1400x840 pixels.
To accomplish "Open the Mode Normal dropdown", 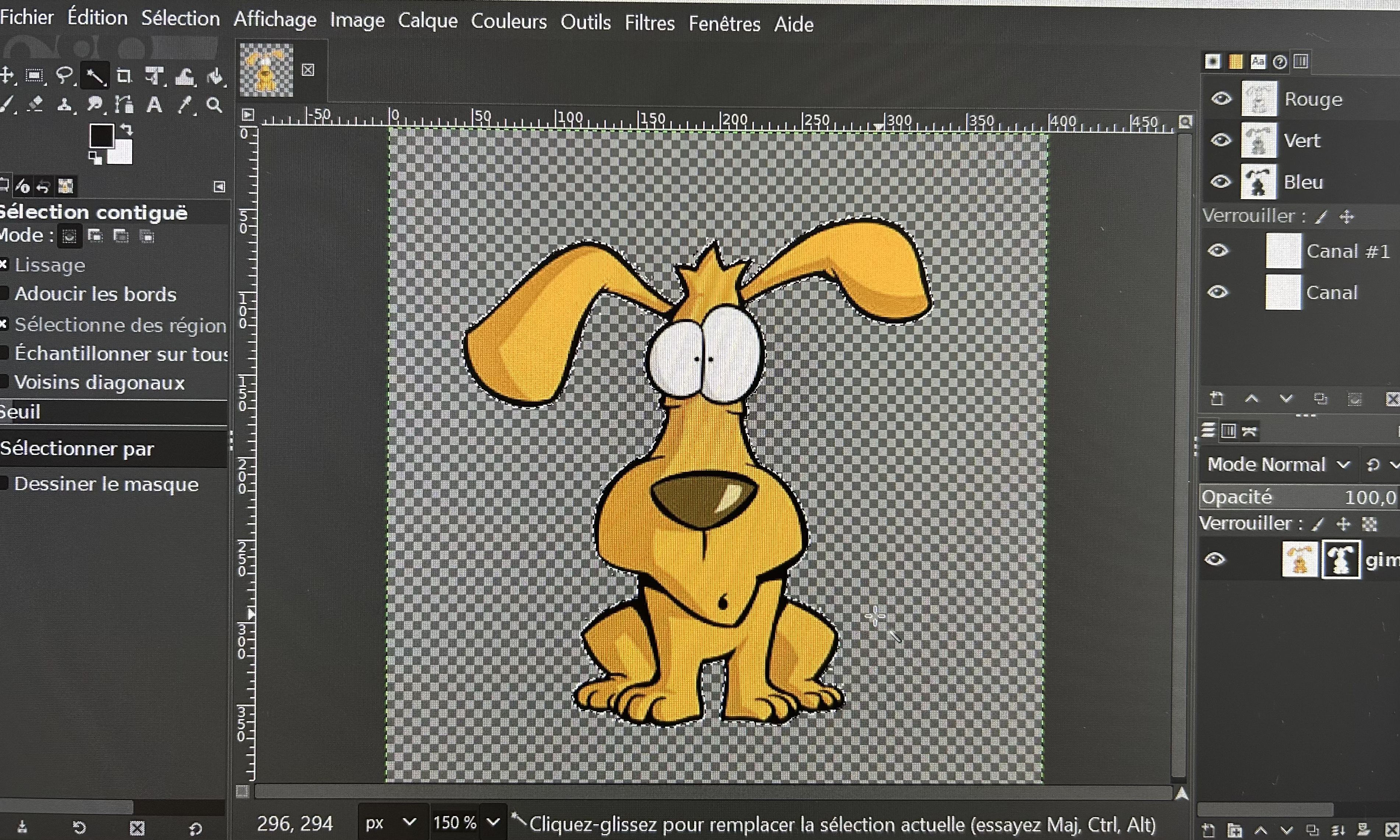I will pos(1277,465).
